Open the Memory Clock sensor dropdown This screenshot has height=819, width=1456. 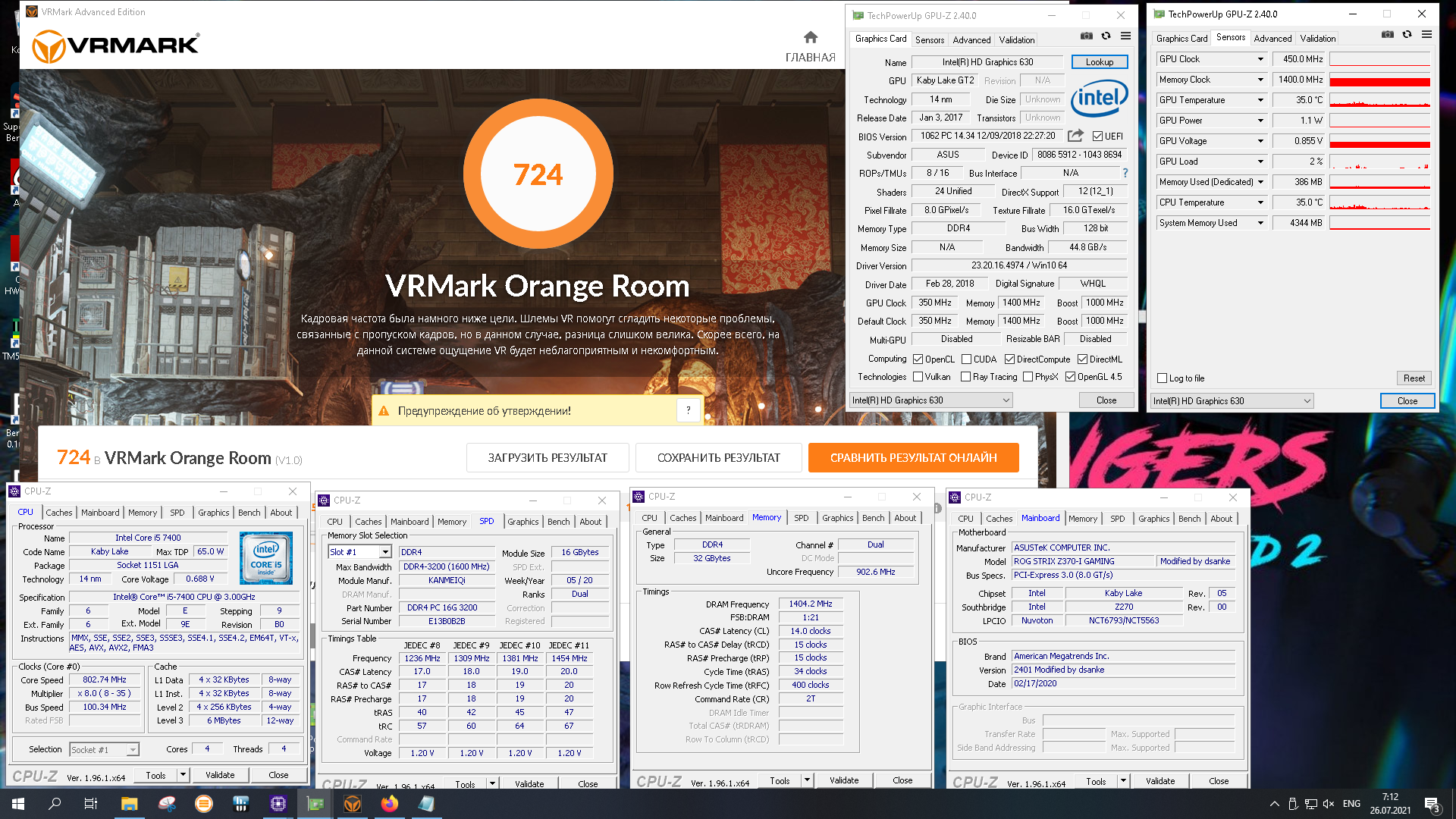click(1260, 80)
